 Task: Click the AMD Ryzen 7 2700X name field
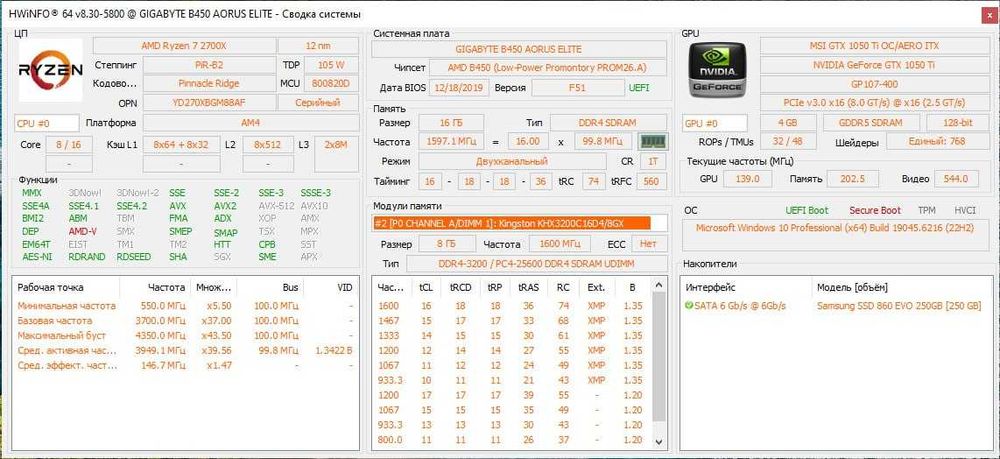[x=184, y=46]
